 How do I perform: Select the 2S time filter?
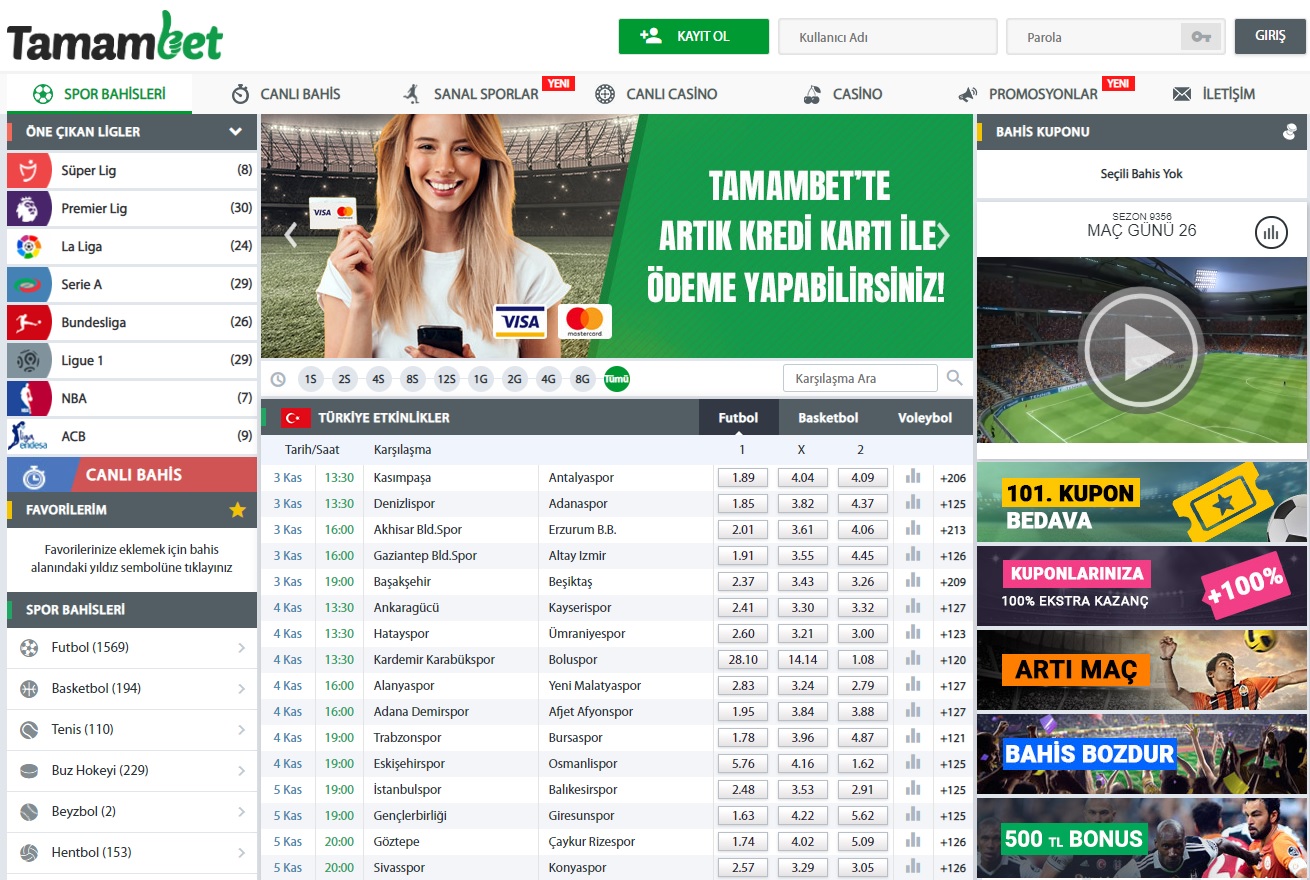pyautogui.click(x=344, y=379)
